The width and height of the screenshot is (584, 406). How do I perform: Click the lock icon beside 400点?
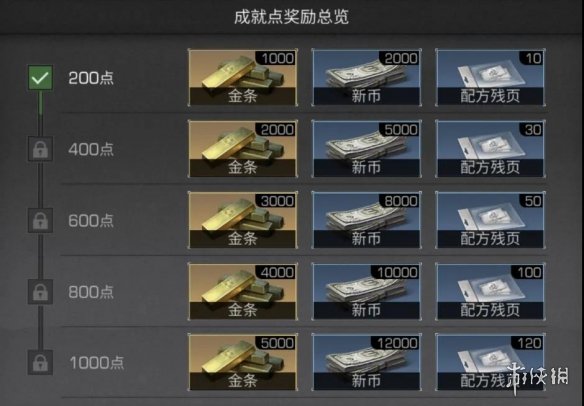[x=40, y=149]
